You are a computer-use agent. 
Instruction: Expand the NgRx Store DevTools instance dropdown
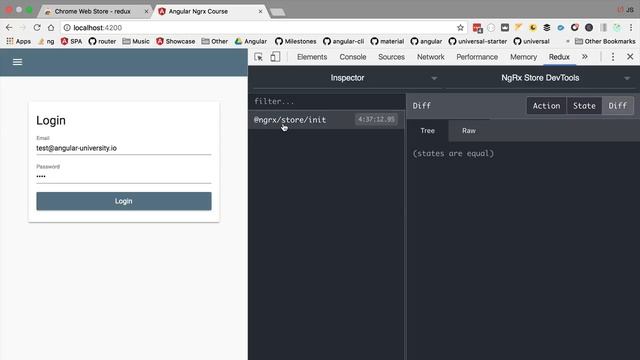tap(540, 78)
